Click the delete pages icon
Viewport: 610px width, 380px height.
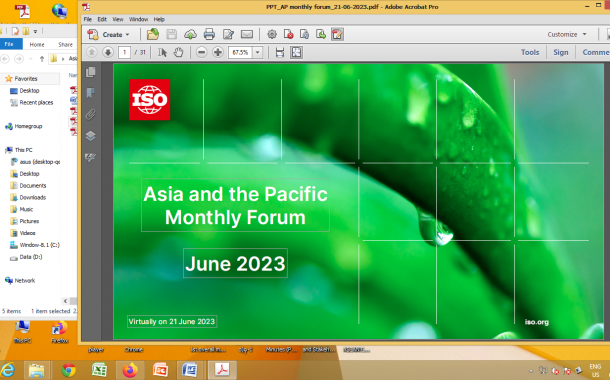[288, 34]
